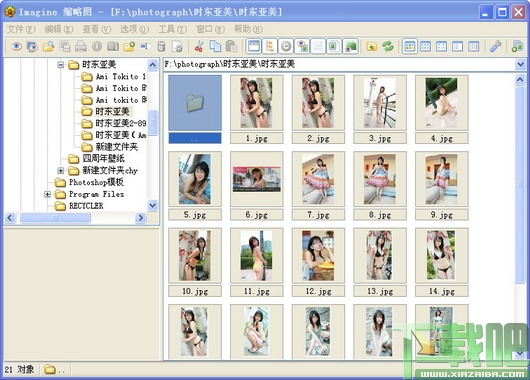Open the 工具(T) menu
This screenshot has height=380, width=530.
pos(172,29)
